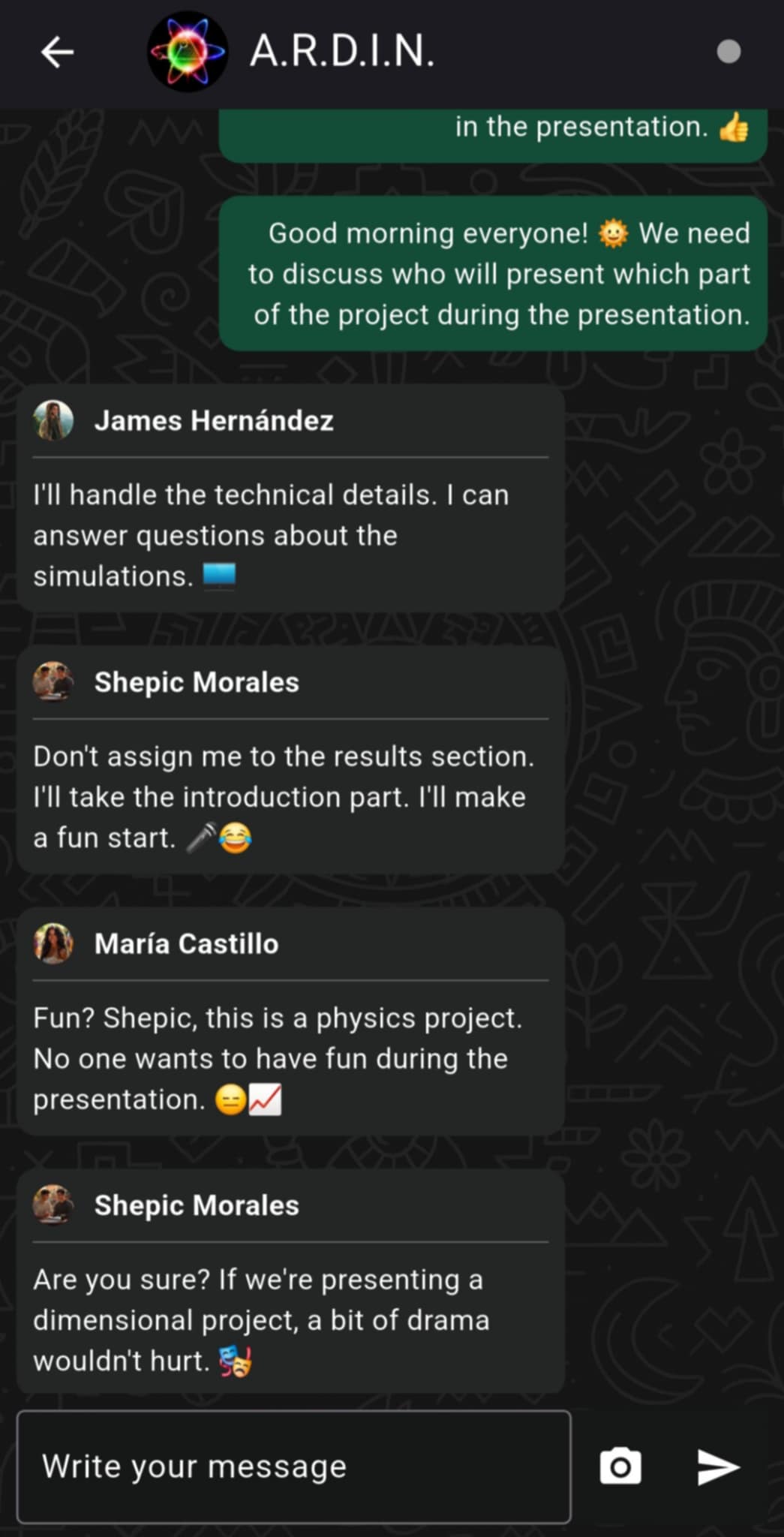Open Shepic Morales' avatar in the introduction message

click(53, 681)
